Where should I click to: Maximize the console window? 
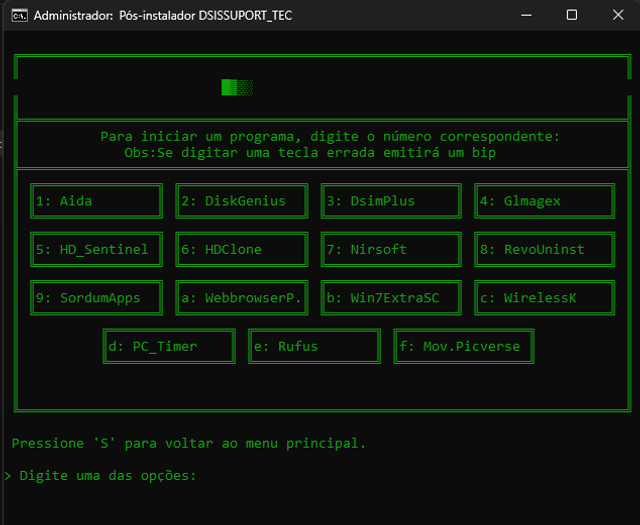[571, 15]
